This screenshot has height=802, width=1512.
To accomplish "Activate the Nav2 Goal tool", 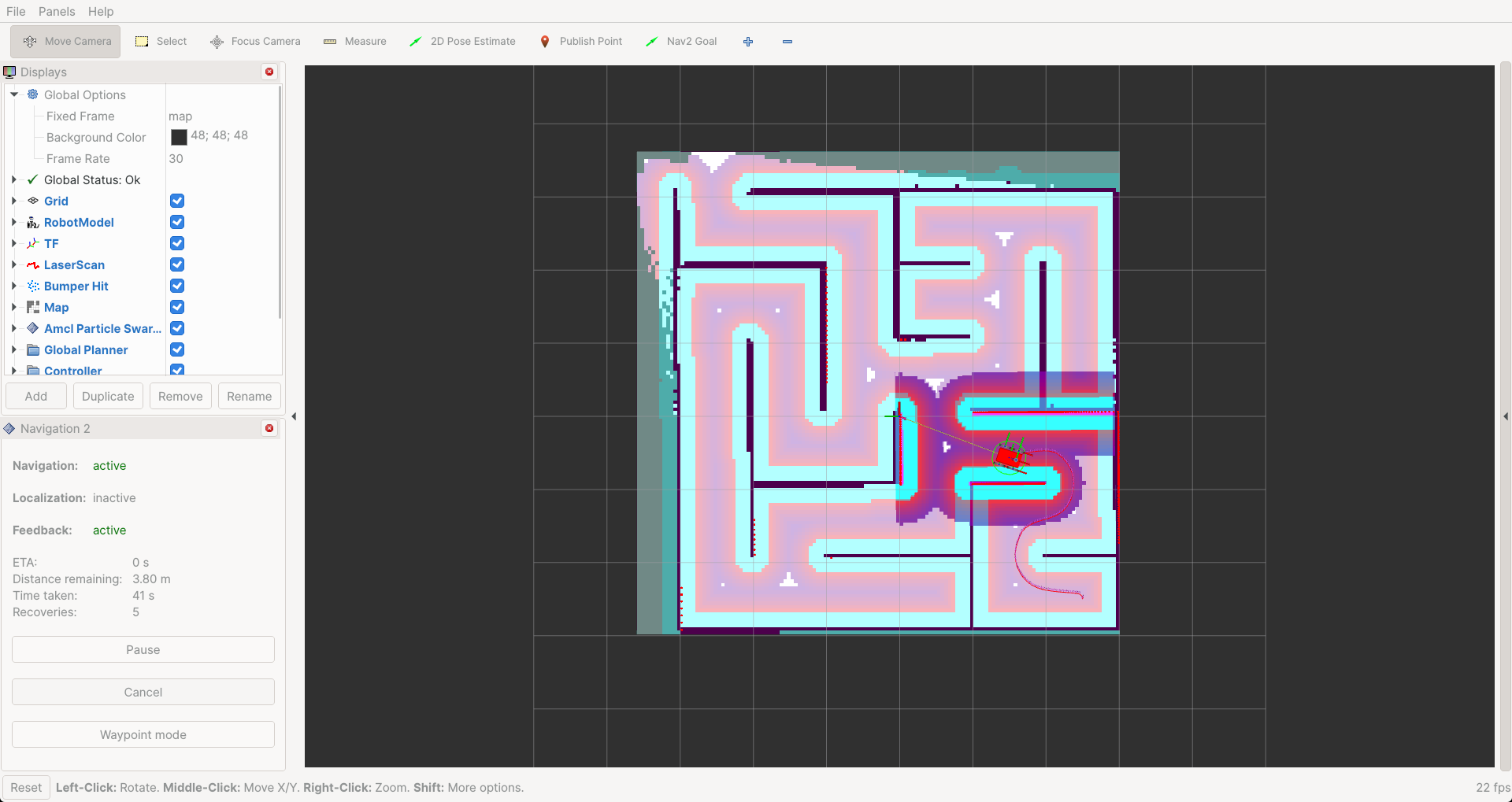I will pos(681,41).
